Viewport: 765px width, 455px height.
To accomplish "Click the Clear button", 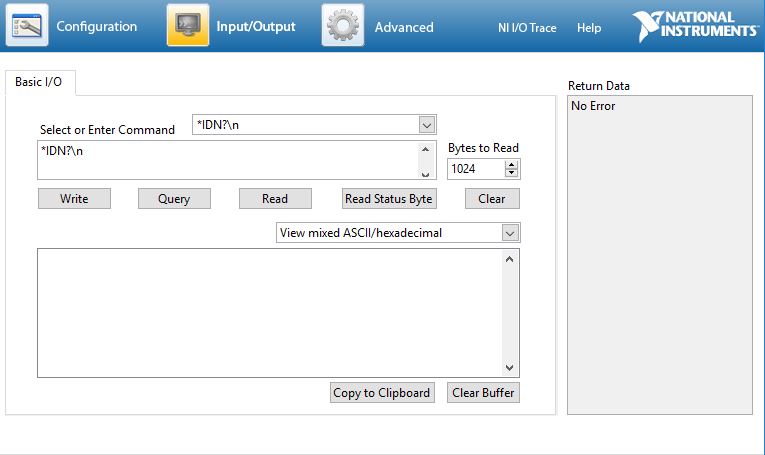I will click(x=492, y=198).
